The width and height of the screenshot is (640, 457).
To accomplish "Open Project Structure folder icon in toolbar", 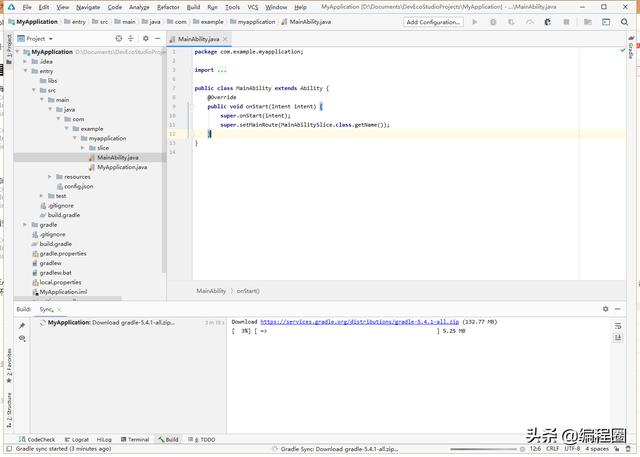I will coord(588,22).
